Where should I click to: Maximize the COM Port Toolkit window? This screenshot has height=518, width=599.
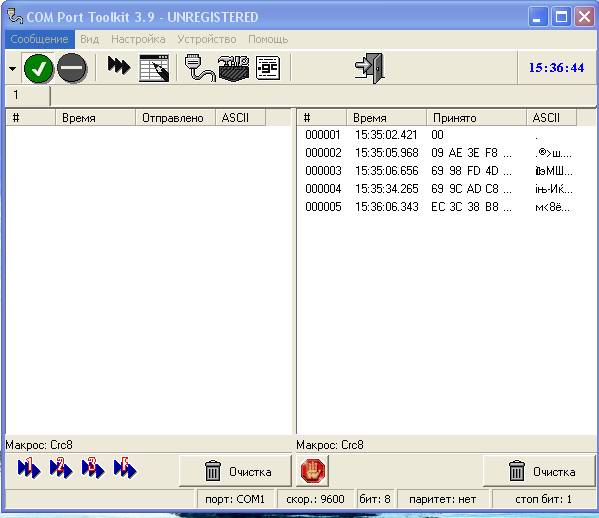tap(561, 17)
